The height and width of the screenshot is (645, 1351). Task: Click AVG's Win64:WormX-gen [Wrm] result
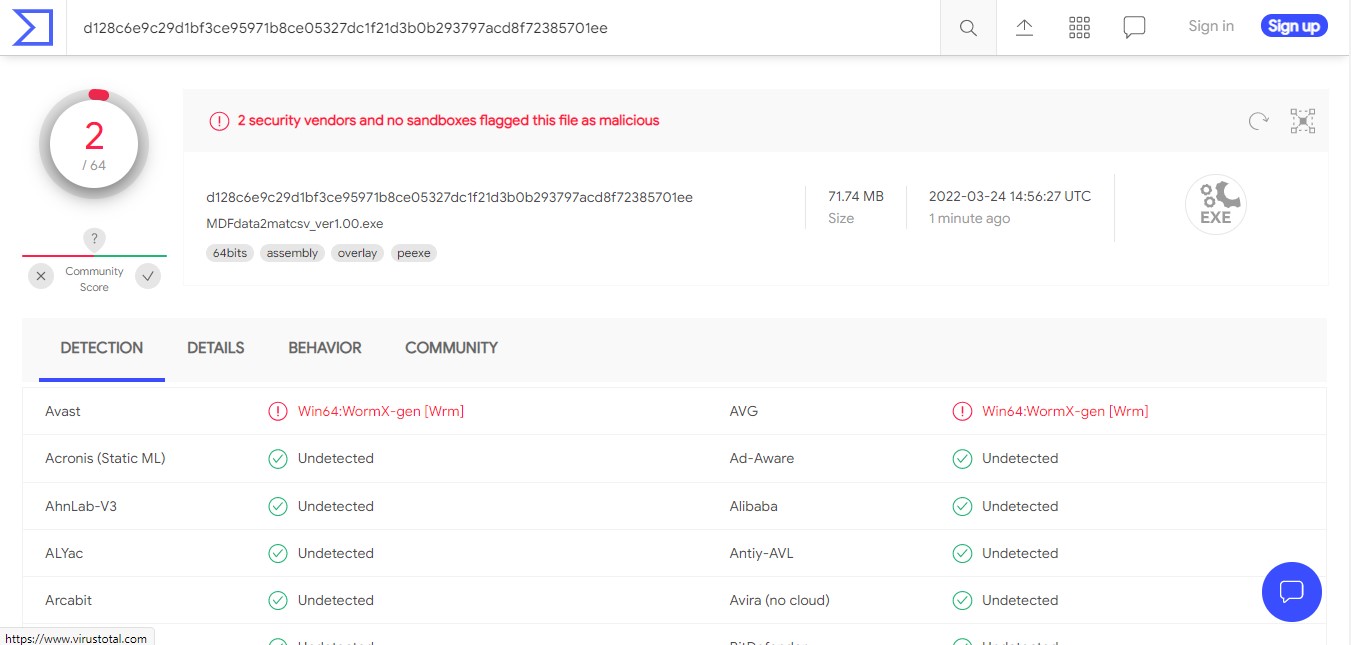point(1065,411)
